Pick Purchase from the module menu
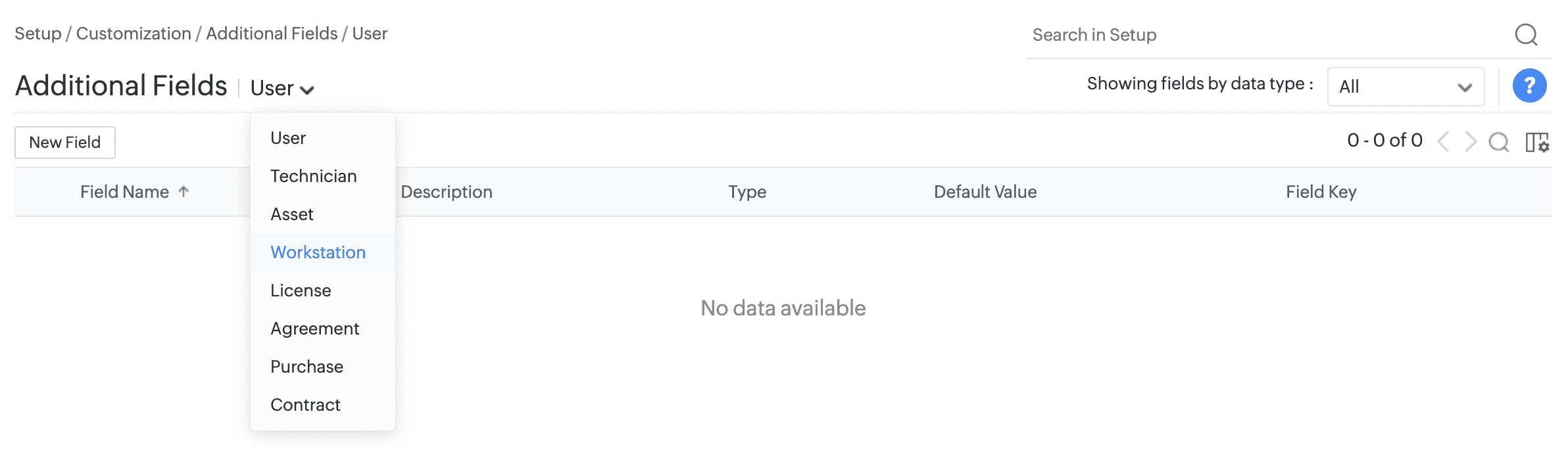Viewport: 1568px width, 464px height. [x=306, y=367]
